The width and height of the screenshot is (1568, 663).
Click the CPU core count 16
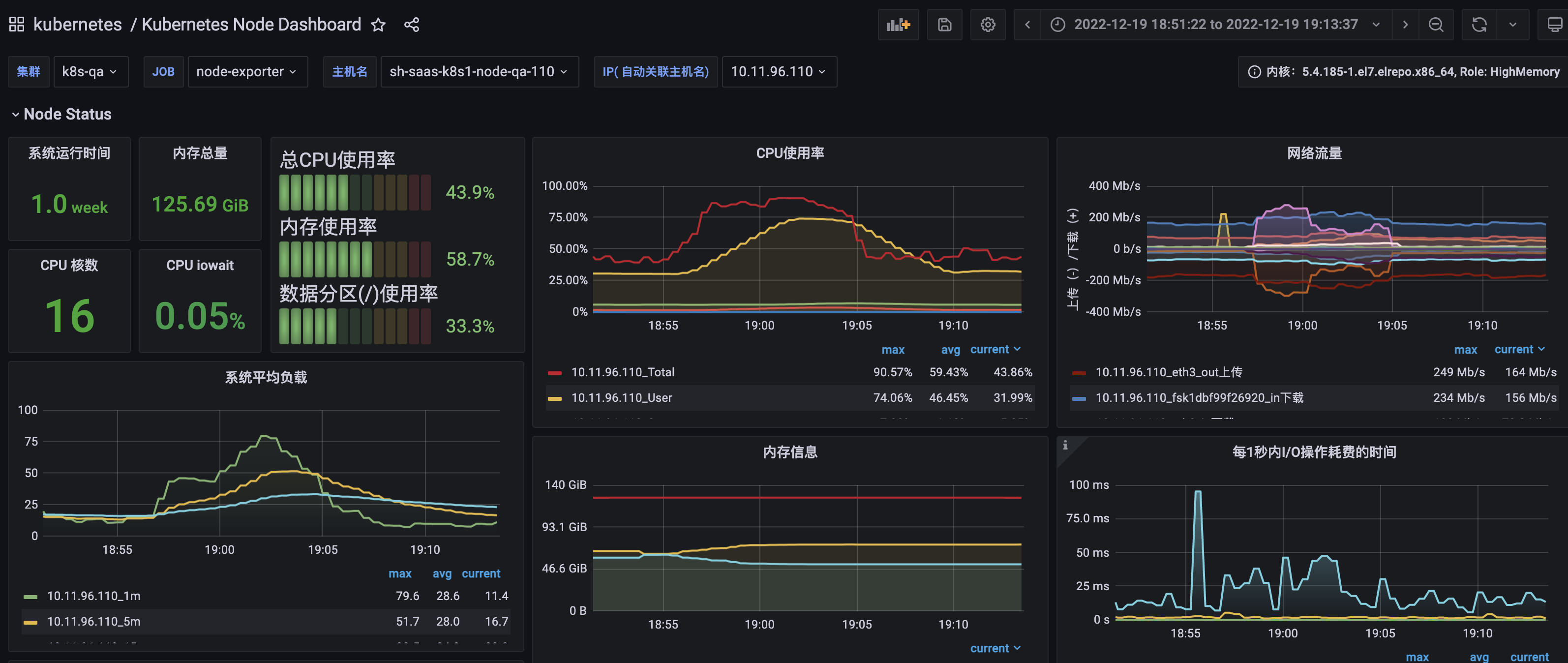click(x=69, y=316)
